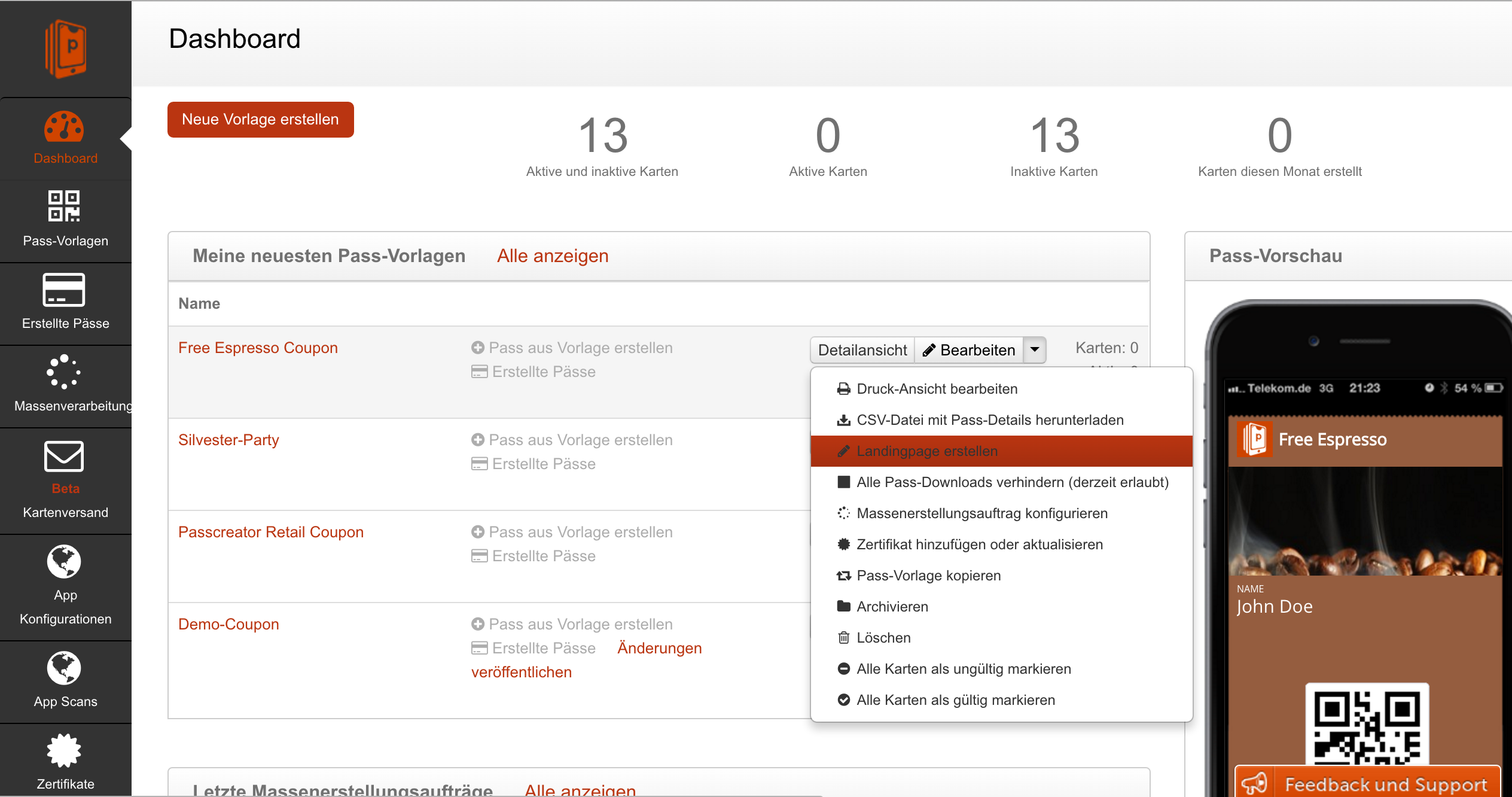1512x797 pixels.
Task: Click the 'Aktive Karten' statistic label
Action: click(x=828, y=172)
